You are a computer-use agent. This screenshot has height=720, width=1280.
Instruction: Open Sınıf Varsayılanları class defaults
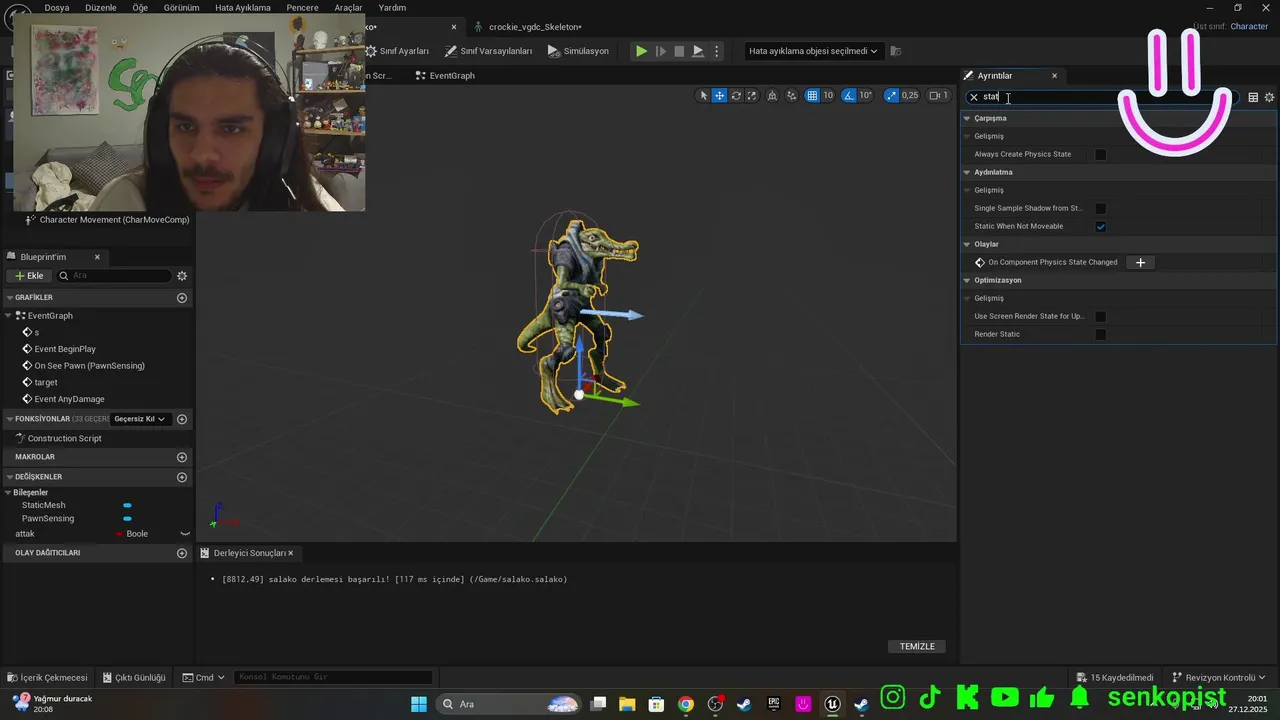point(489,51)
